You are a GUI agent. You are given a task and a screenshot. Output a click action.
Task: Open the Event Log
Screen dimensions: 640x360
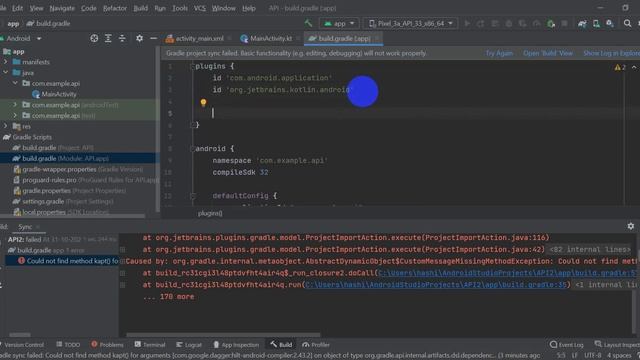click(567, 345)
